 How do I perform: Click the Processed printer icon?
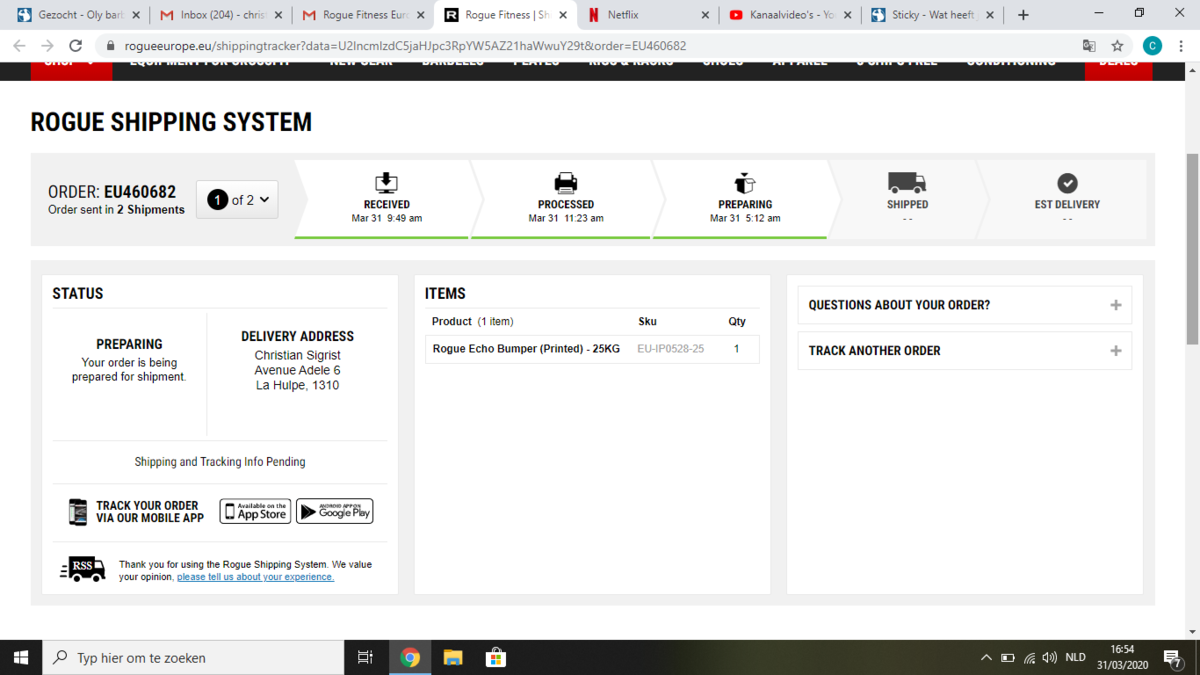[566, 183]
